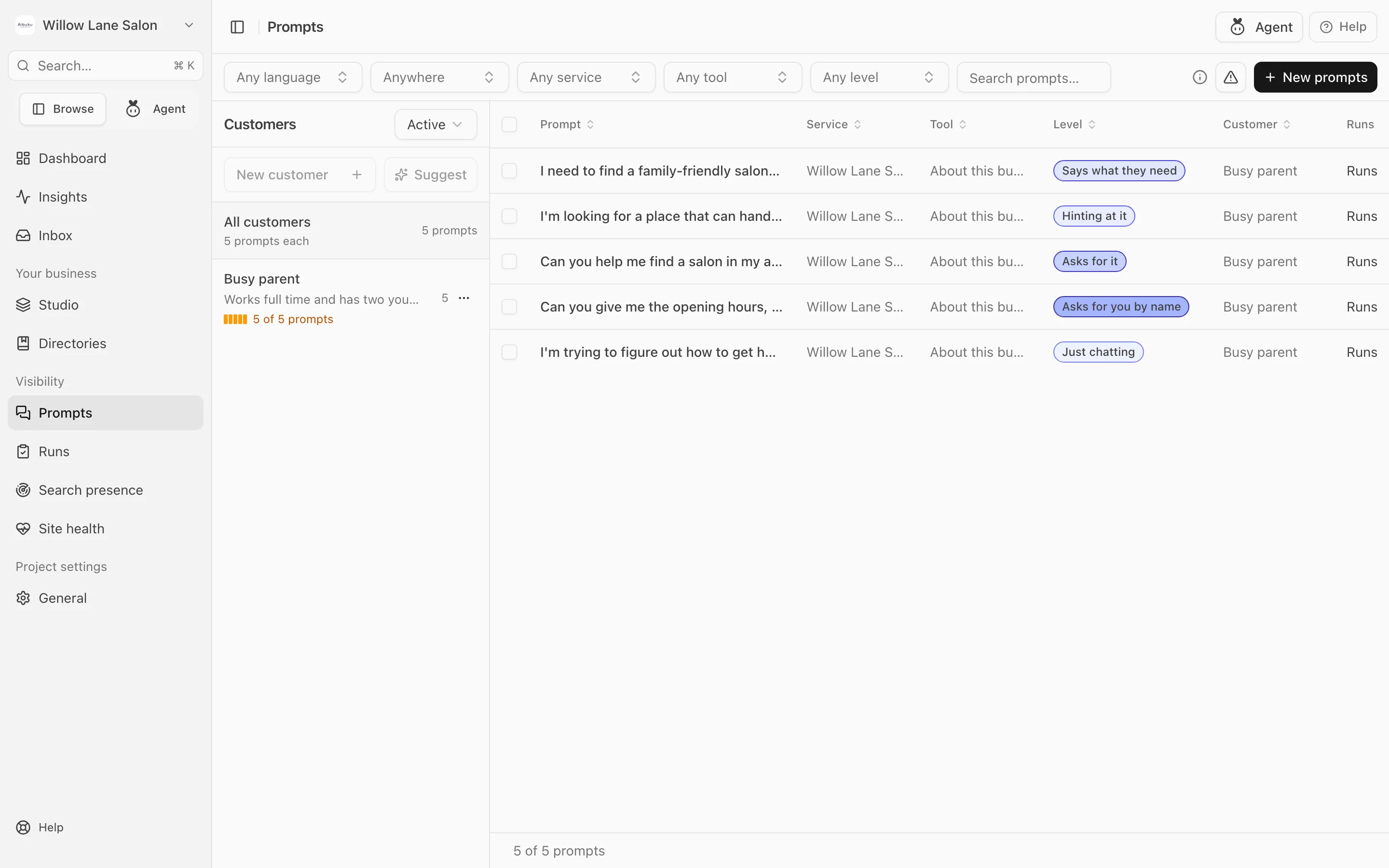Open Directories in the sidebar
This screenshot has width=1389, height=868.
106,343
